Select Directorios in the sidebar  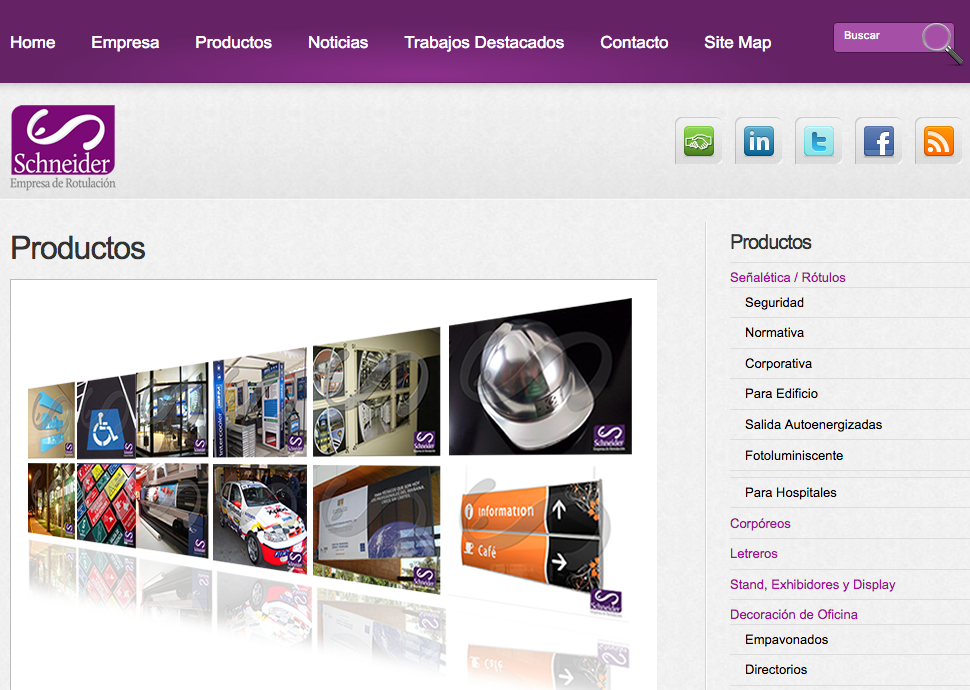(x=776, y=670)
